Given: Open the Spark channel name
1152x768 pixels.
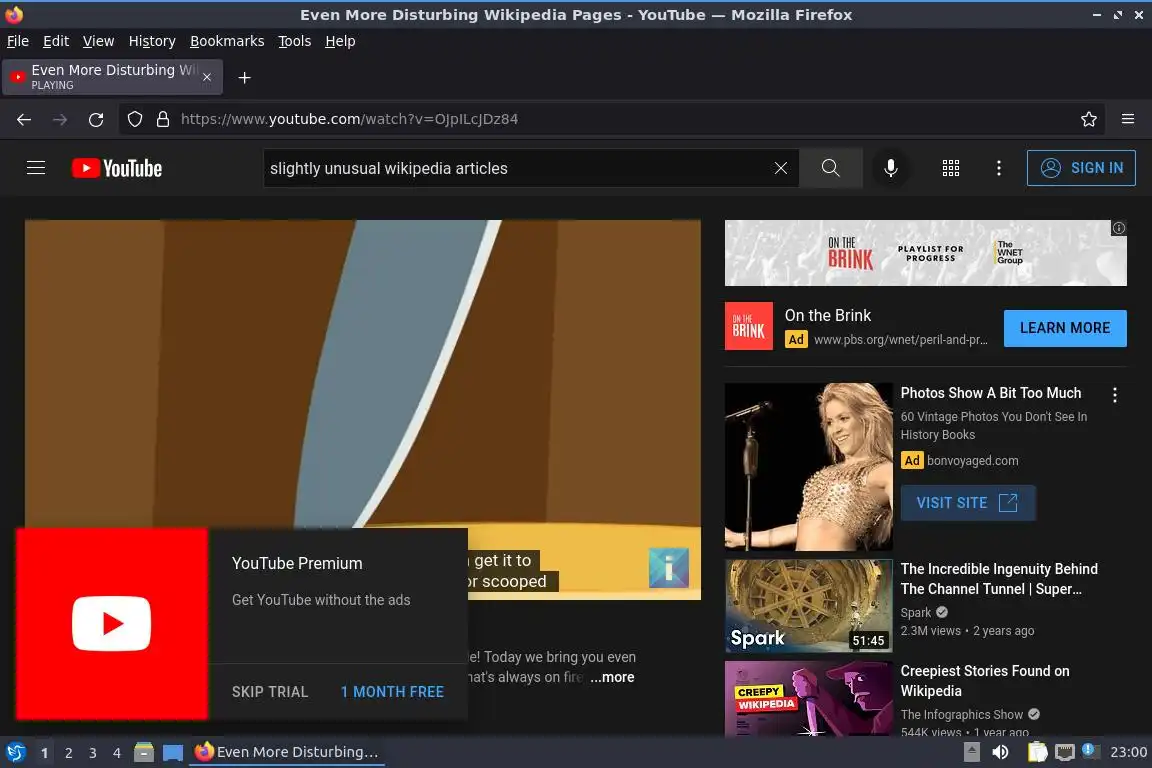Looking at the screenshot, I should tap(915, 612).
